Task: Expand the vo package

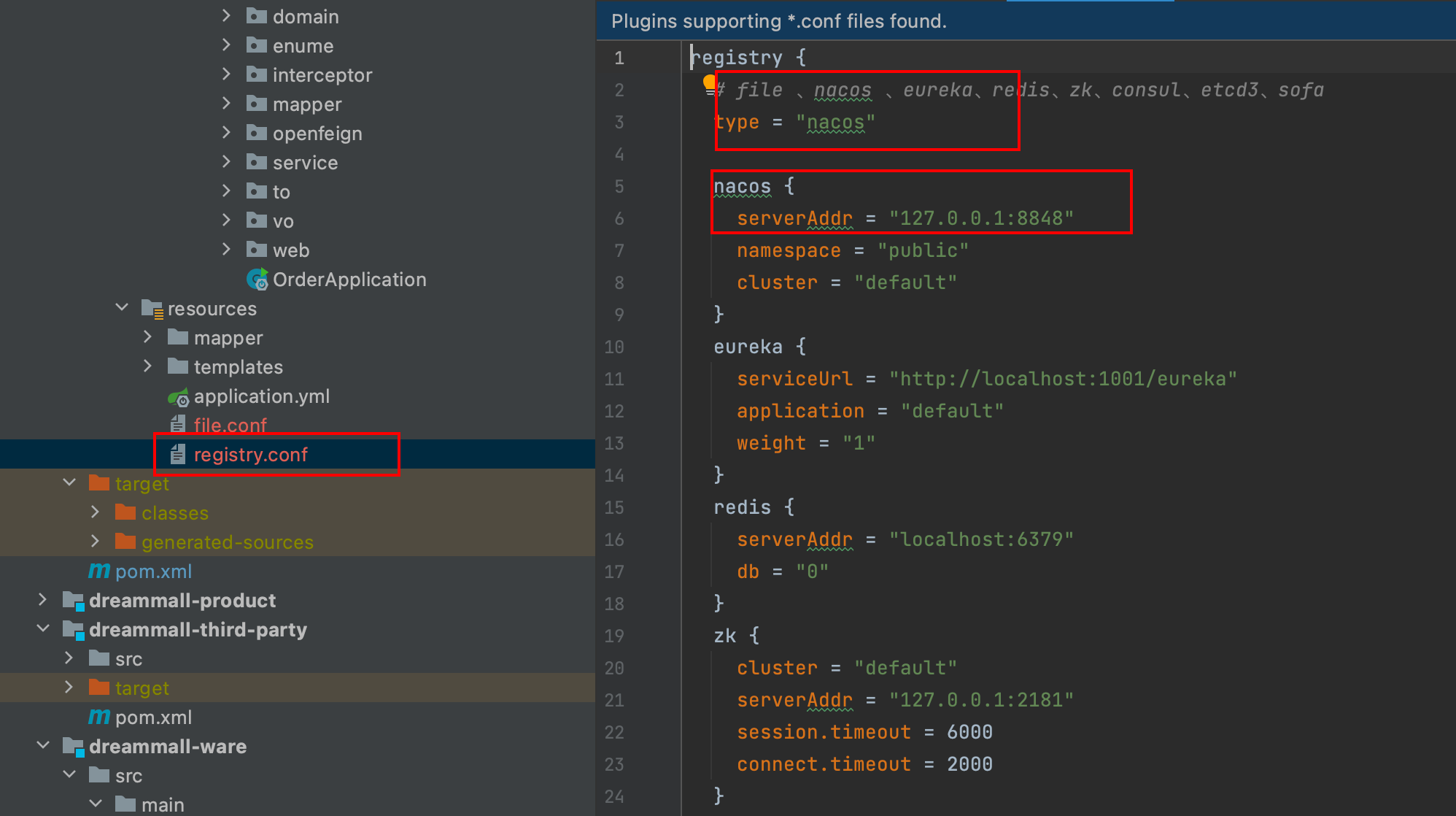Action: tap(226, 220)
